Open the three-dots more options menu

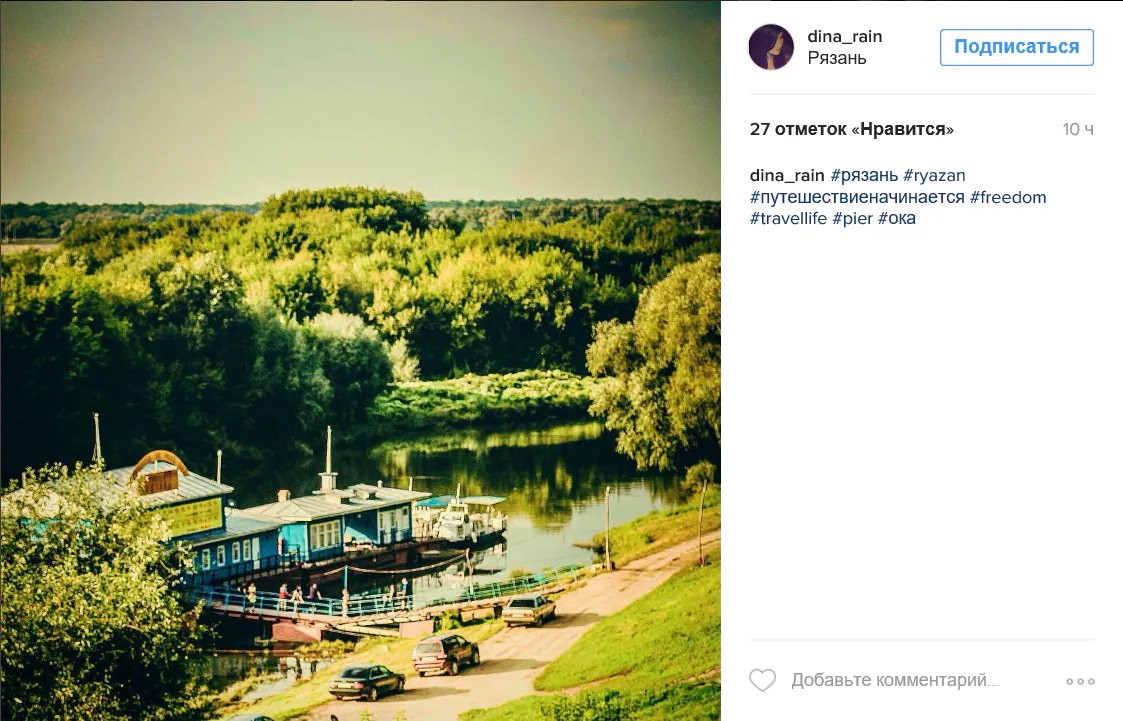coord(1080,681)
